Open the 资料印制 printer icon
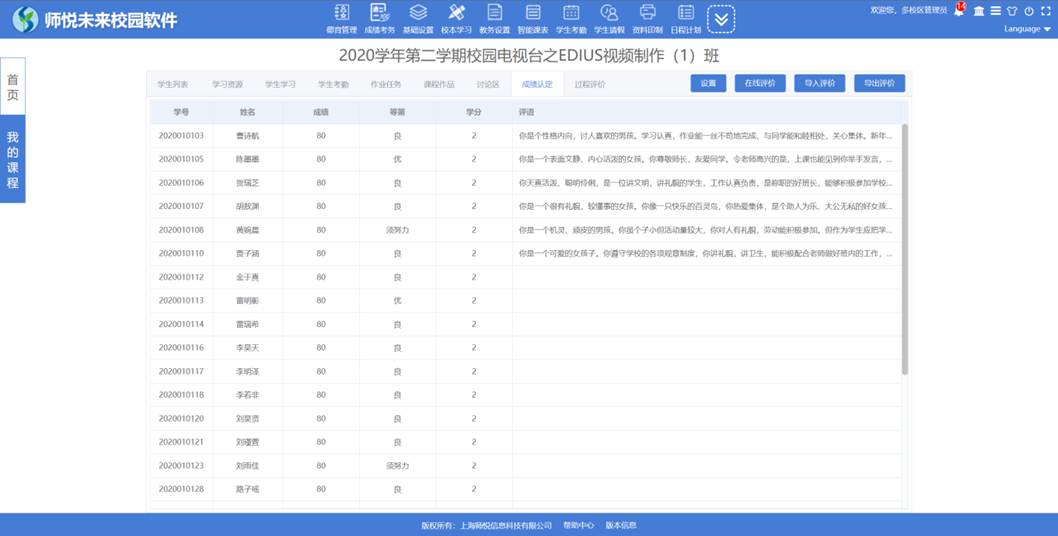This screenshot has width=1058, height=536. [x=647, y=13]
